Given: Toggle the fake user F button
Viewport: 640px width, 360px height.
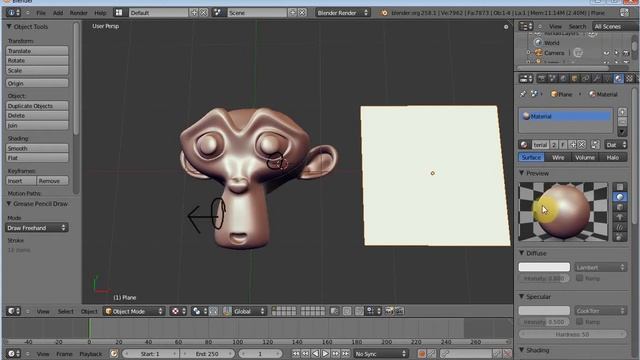Looking at the screenshot, I should [x=563, y=144].
